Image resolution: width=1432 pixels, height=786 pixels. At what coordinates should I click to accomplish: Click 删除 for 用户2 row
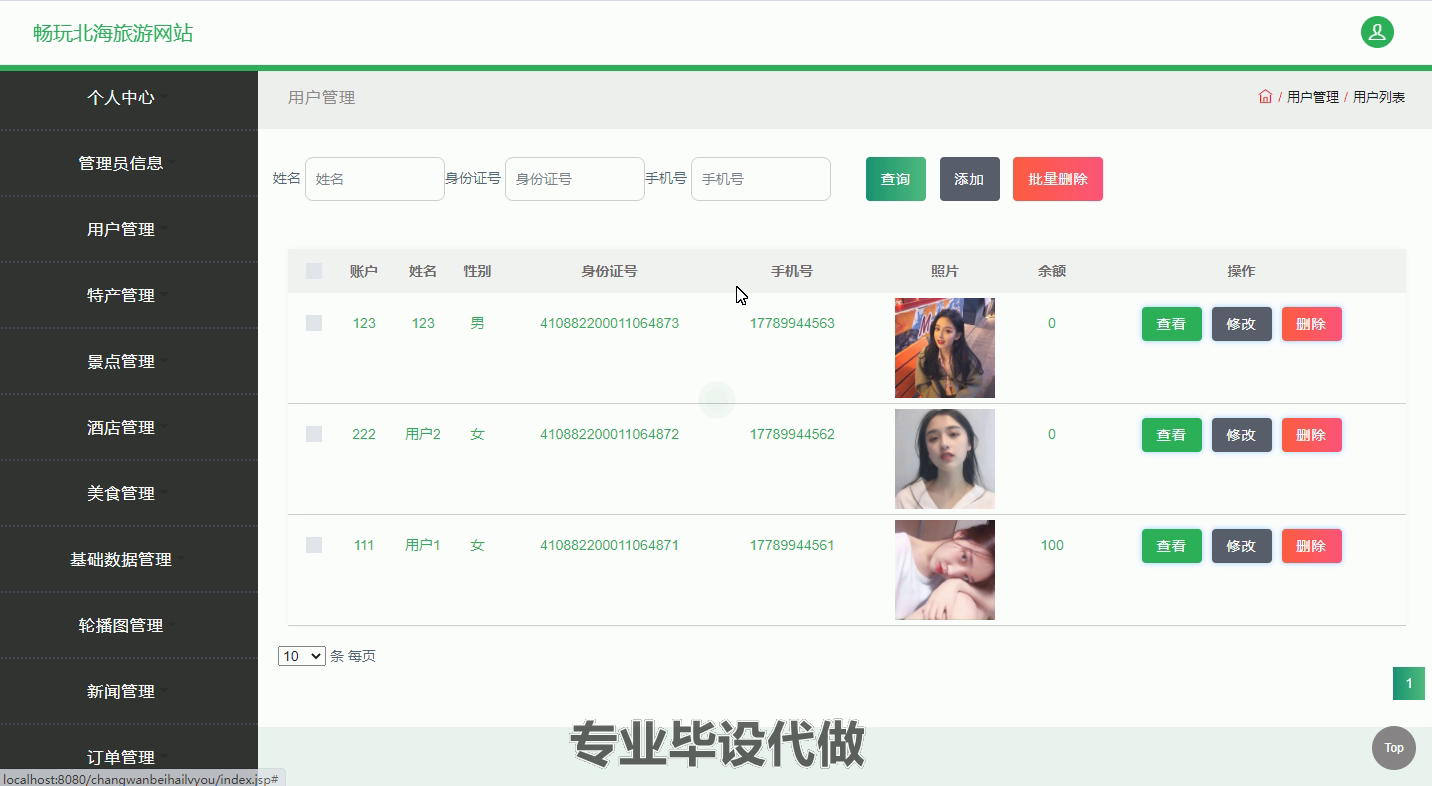point(1312,435)
